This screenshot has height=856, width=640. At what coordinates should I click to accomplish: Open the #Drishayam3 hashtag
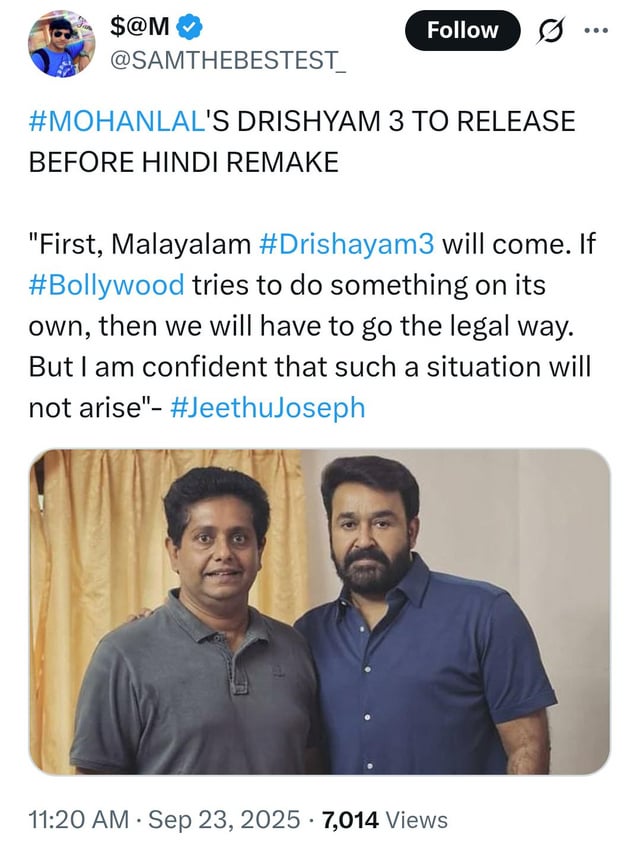pyautogui.click(x=346, y=244)
